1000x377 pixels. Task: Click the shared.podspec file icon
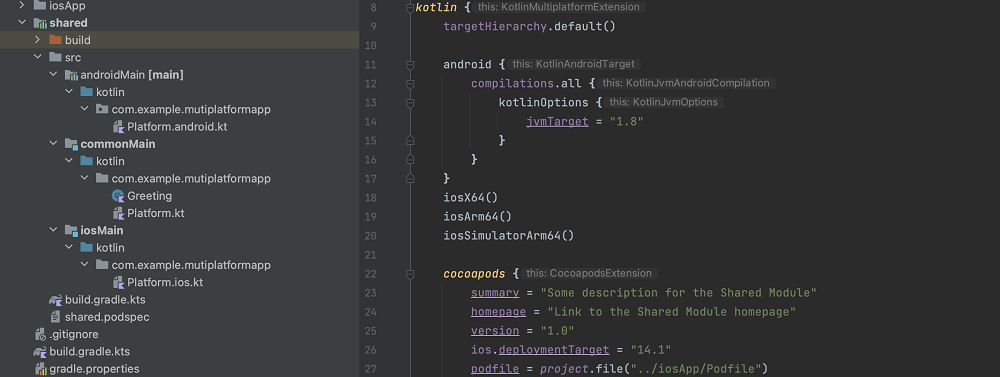pyautogui.click(x=56, y=316)
